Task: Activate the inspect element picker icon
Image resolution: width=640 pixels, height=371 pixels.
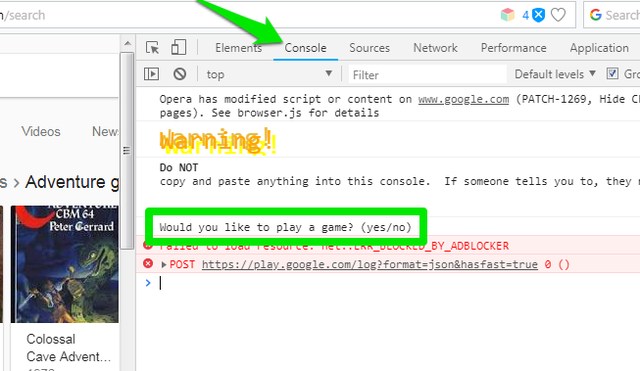Action: tap(152, 48)
